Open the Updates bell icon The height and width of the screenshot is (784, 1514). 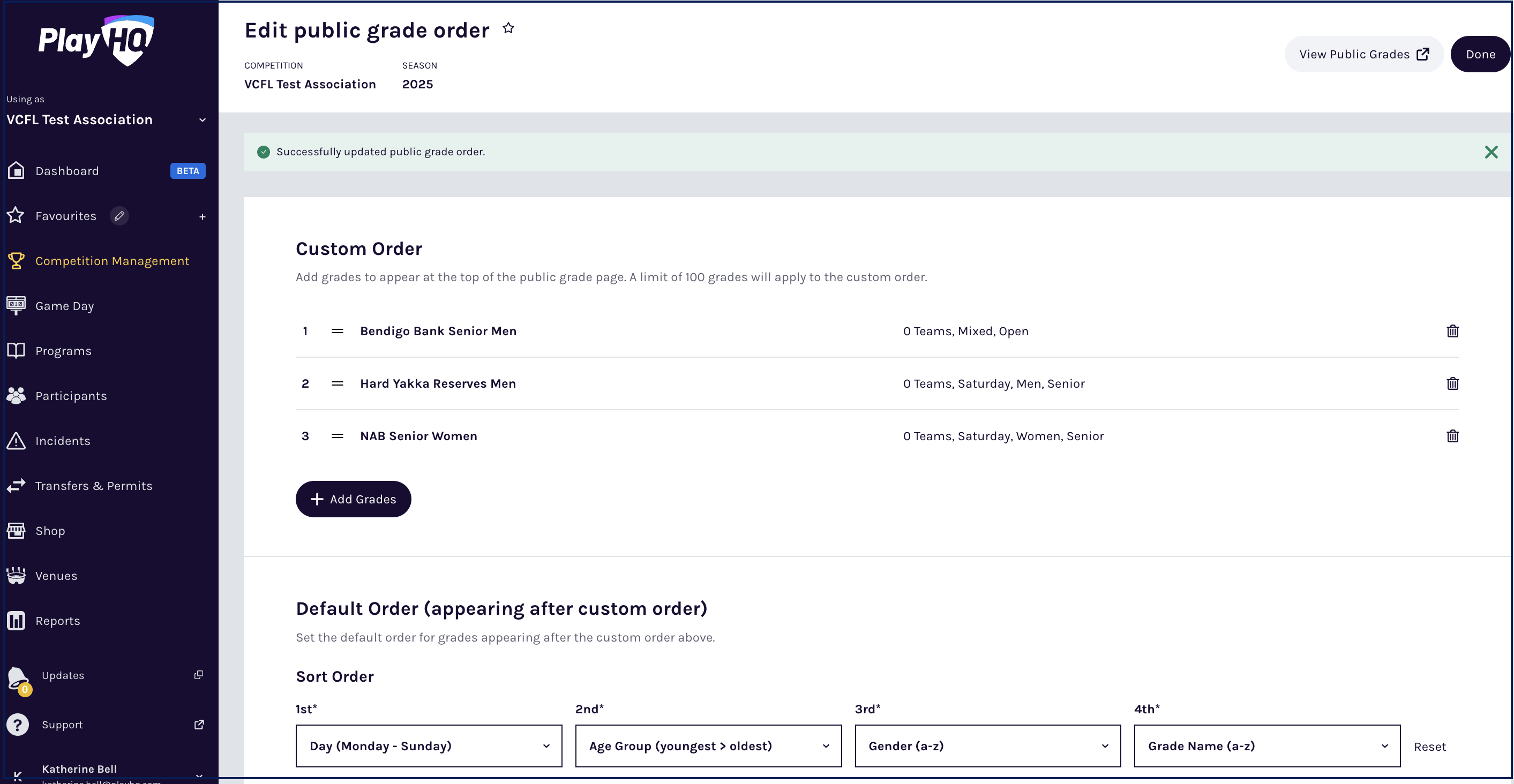(18, 679)
